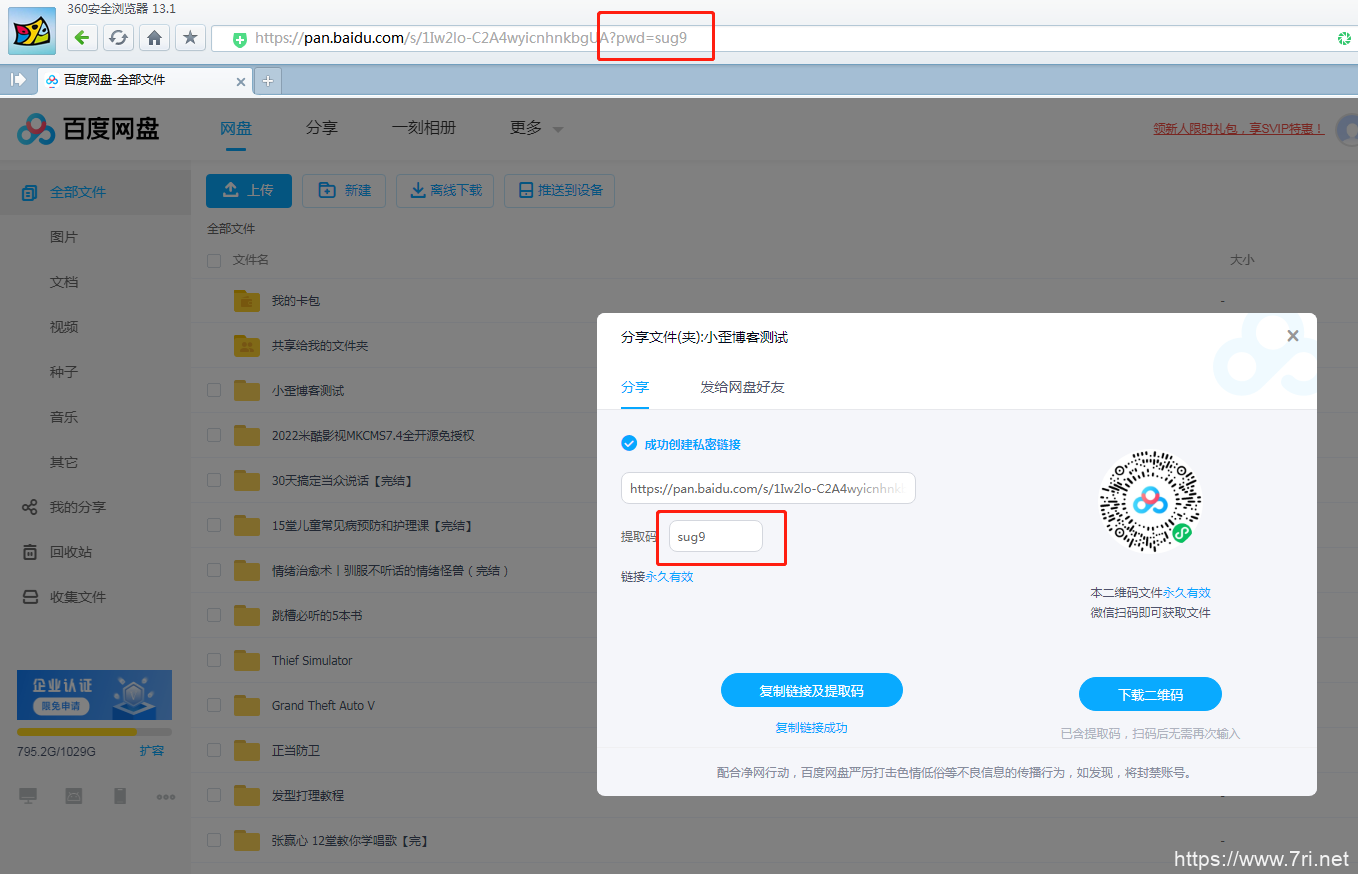The height and width of the screenshot is (874, 1358).
Task: Click the storage usage progress bar
Action: pyautogui.click(x=94, y=732)
